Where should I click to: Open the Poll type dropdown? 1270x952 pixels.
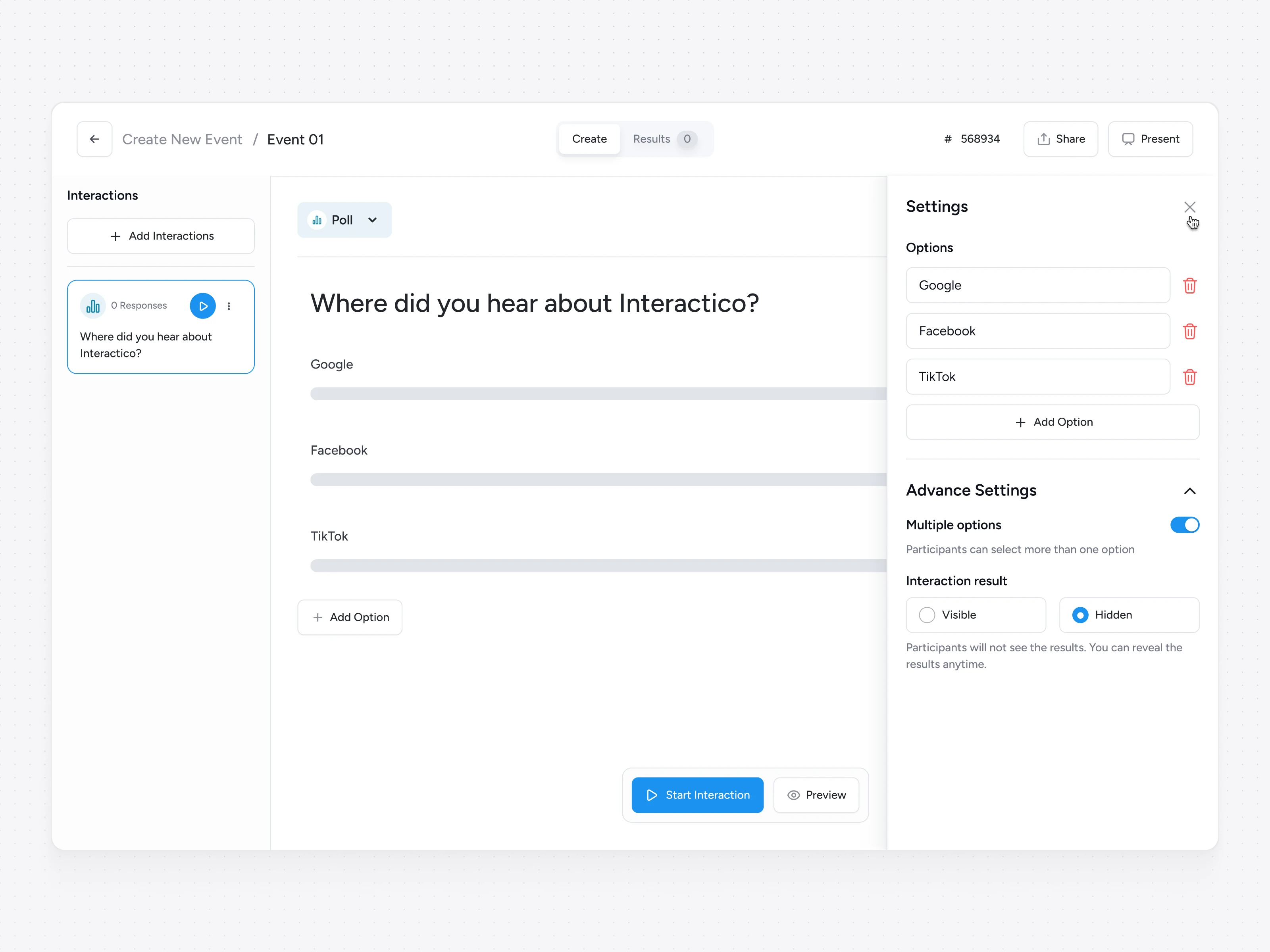click(344, 220)
